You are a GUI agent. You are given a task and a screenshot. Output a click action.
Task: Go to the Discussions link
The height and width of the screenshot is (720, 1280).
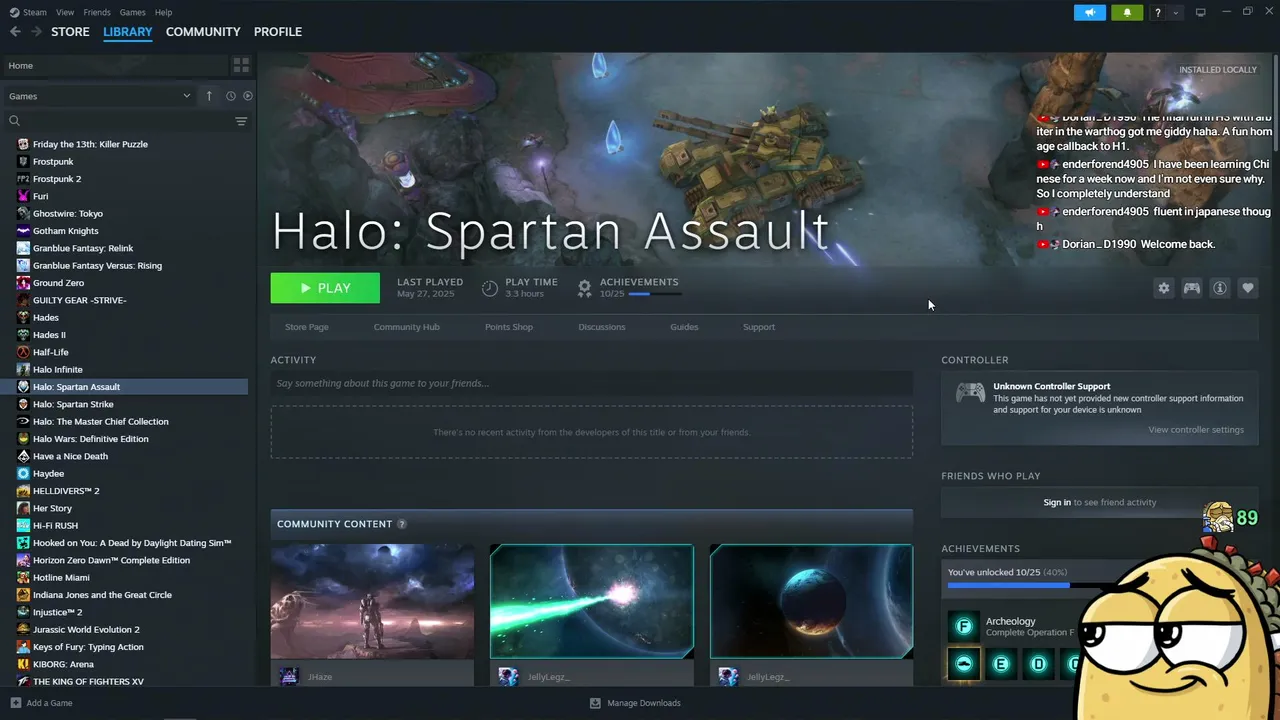pyautogui.click(x=602, y=327)
